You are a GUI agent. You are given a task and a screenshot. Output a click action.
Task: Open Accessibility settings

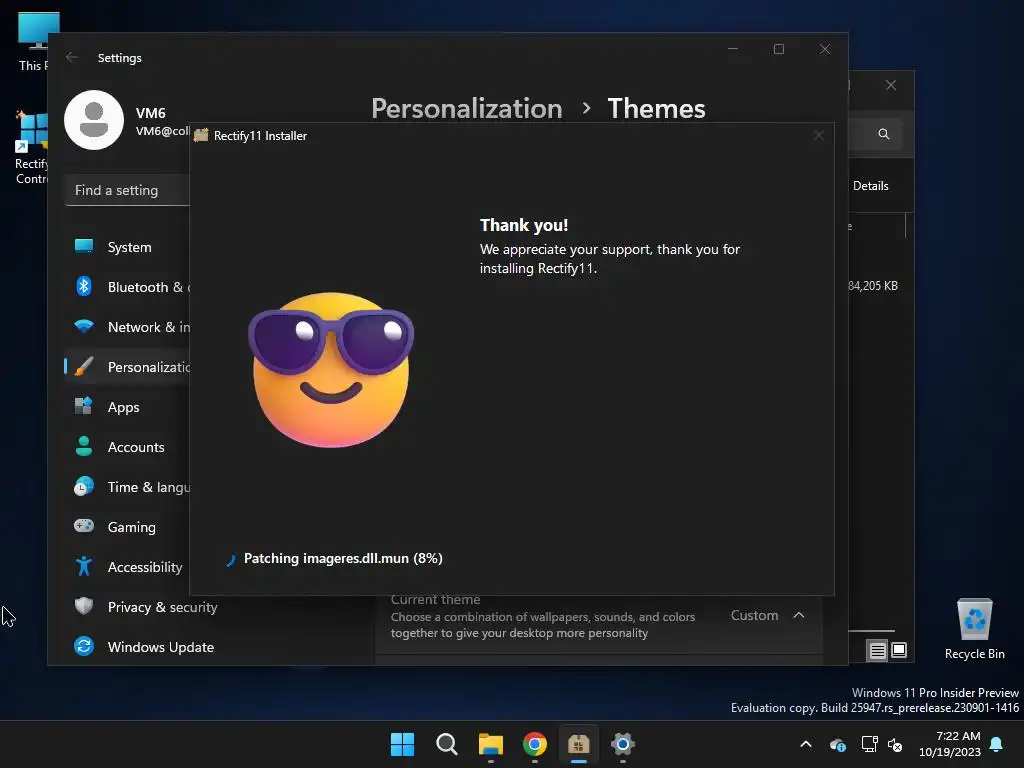(x=127, y=567)
